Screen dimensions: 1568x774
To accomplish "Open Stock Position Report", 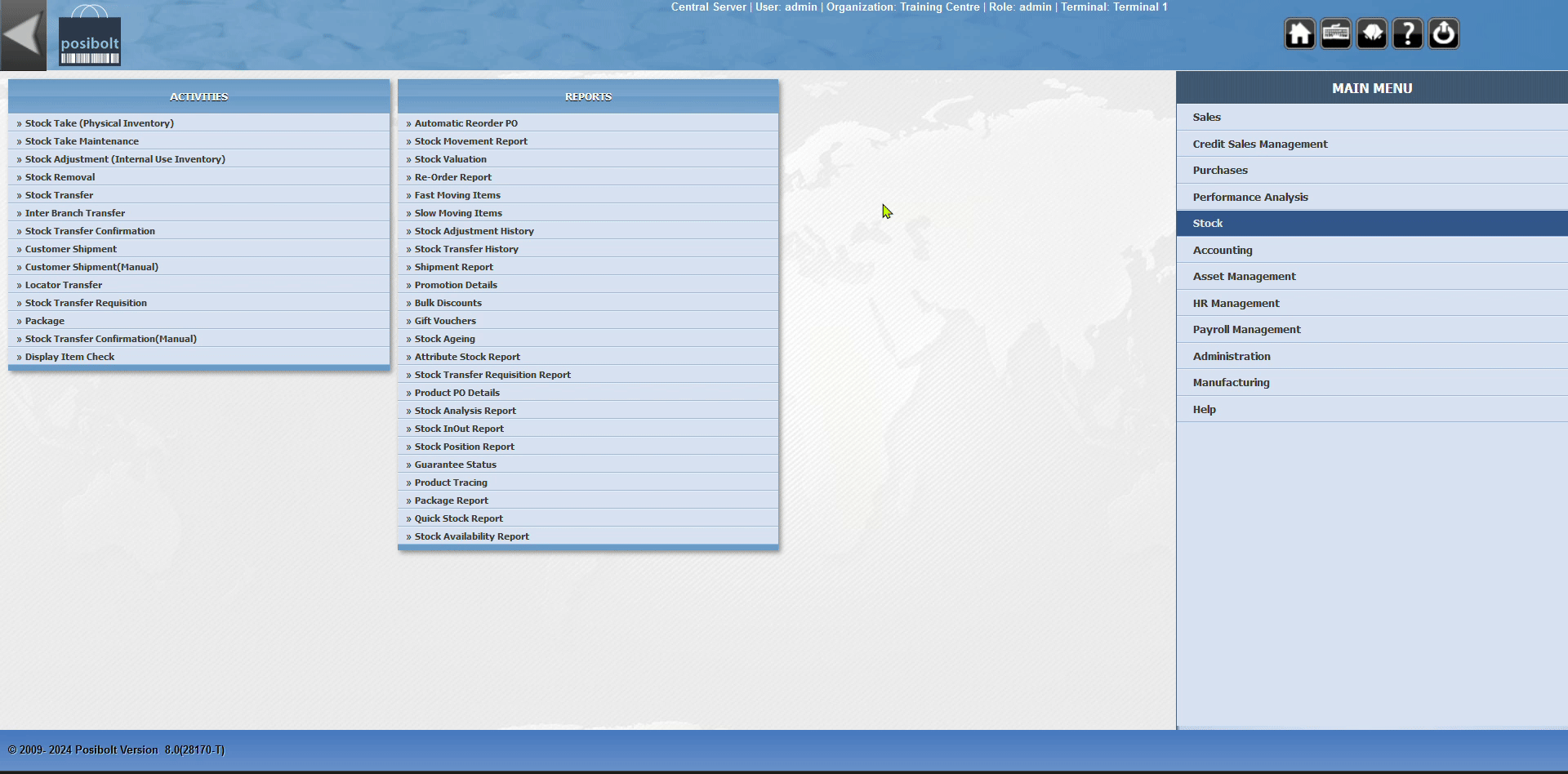I will point(588,447).
